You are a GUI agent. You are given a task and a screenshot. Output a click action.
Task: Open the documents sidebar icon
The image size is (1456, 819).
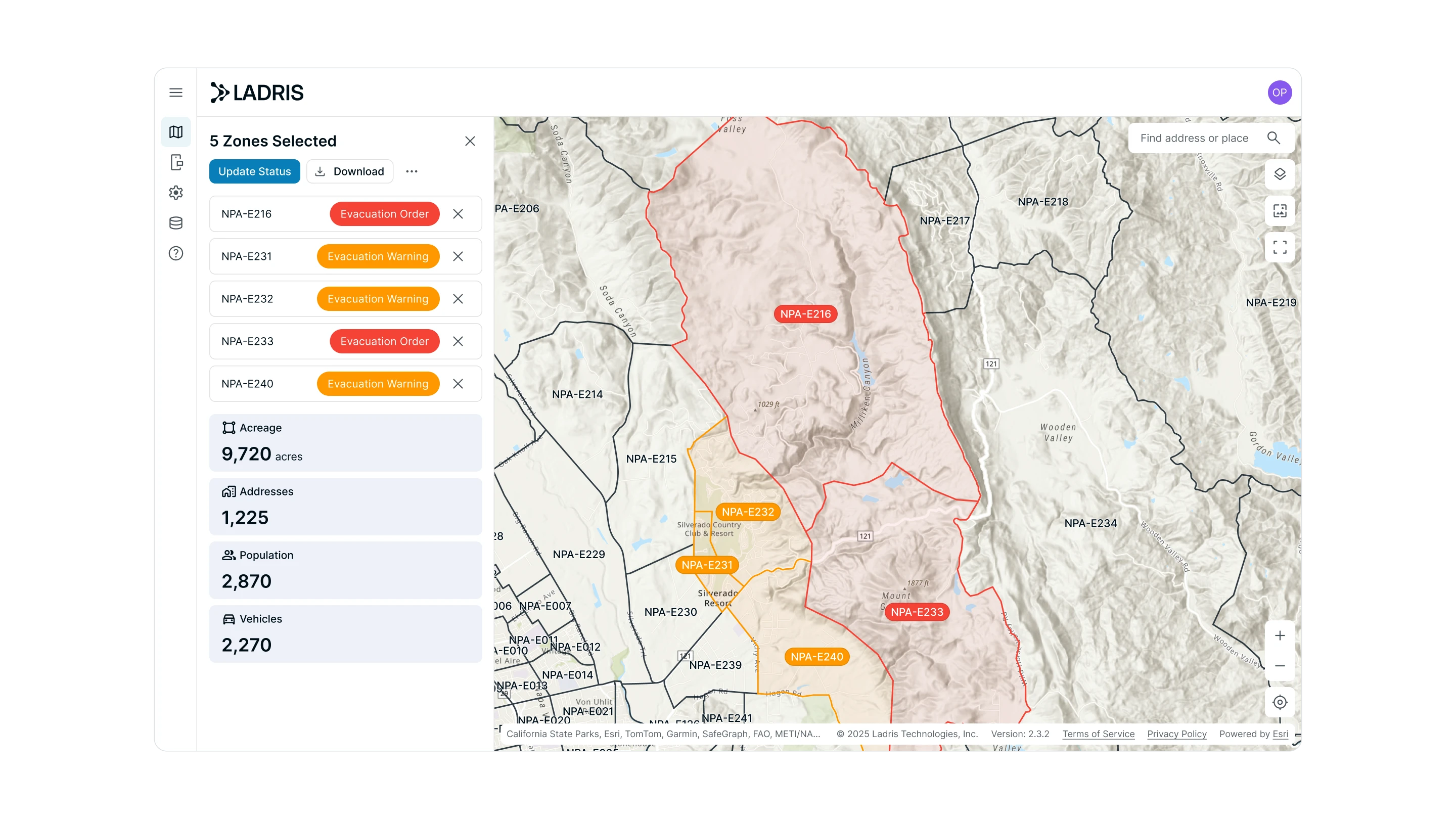176,163
